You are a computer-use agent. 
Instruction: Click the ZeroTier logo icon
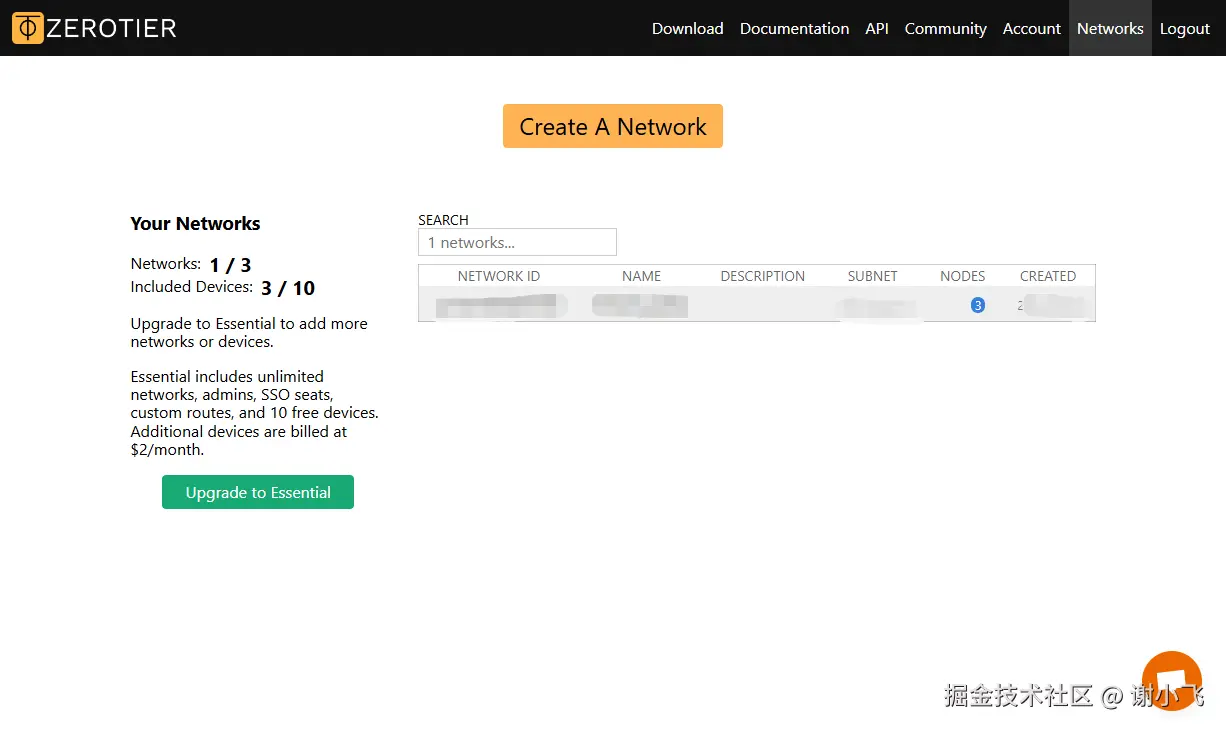[x=28, y=28]
